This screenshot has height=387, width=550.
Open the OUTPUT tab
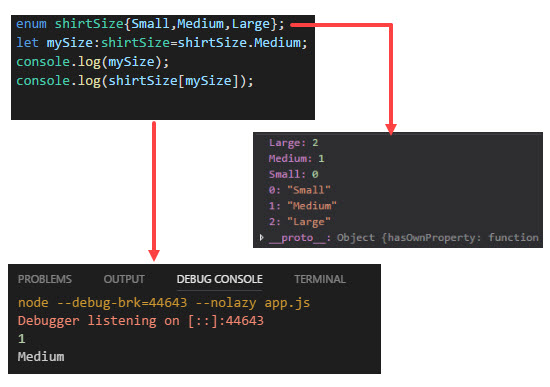tap(124, 279)
